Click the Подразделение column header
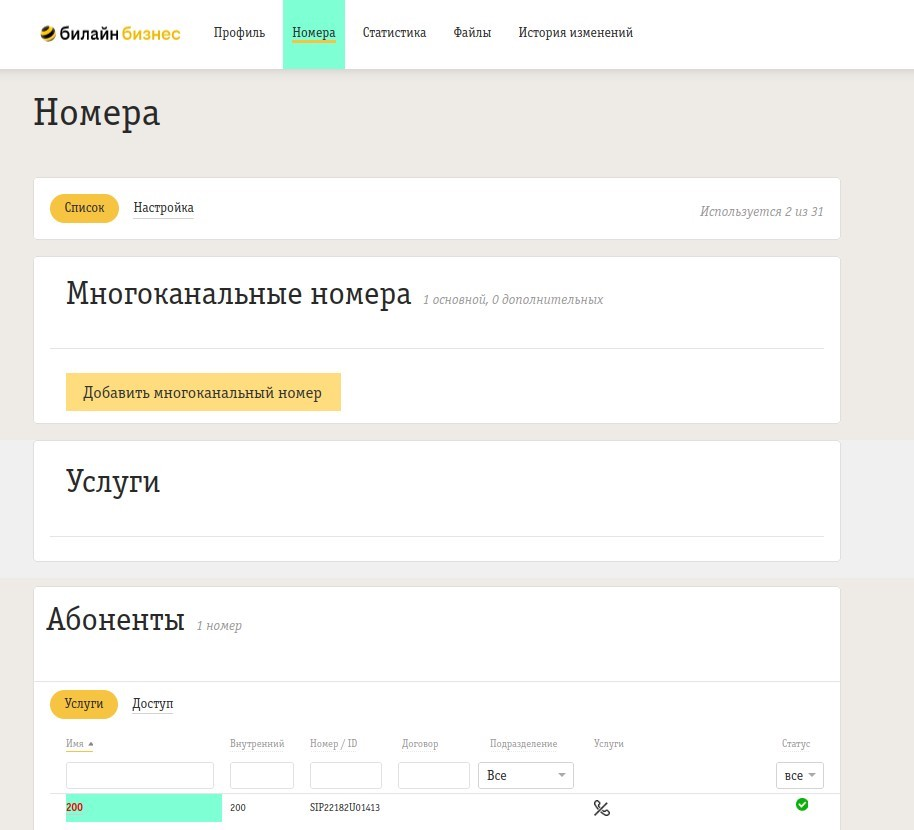 tap(523, 744)
